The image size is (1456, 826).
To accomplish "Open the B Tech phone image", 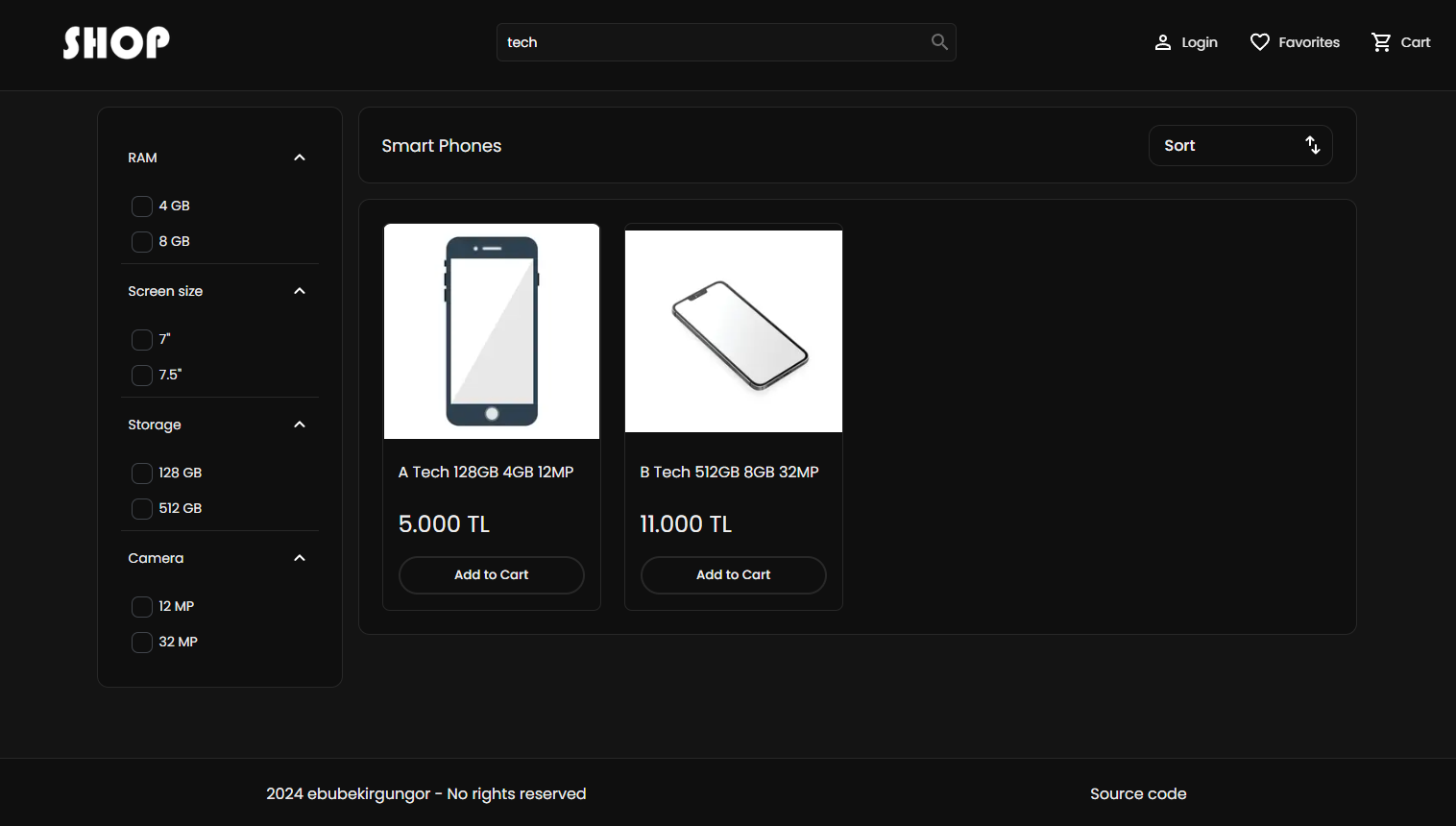I will click(x=734, y=331).
